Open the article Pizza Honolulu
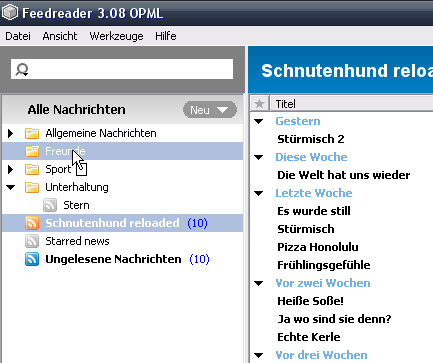This screenshot has width=433, height=363. pyautogui.click(x=318, y=247)
